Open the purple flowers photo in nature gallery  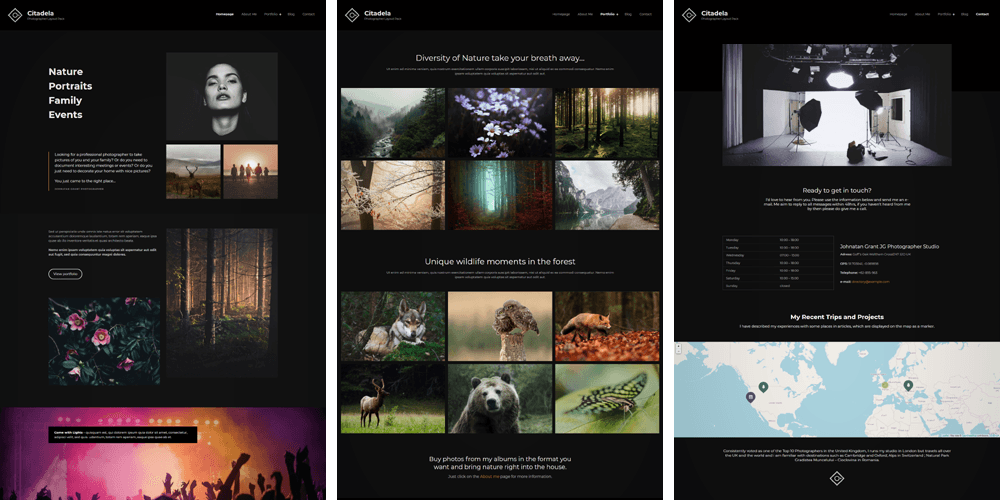[500, 122]
